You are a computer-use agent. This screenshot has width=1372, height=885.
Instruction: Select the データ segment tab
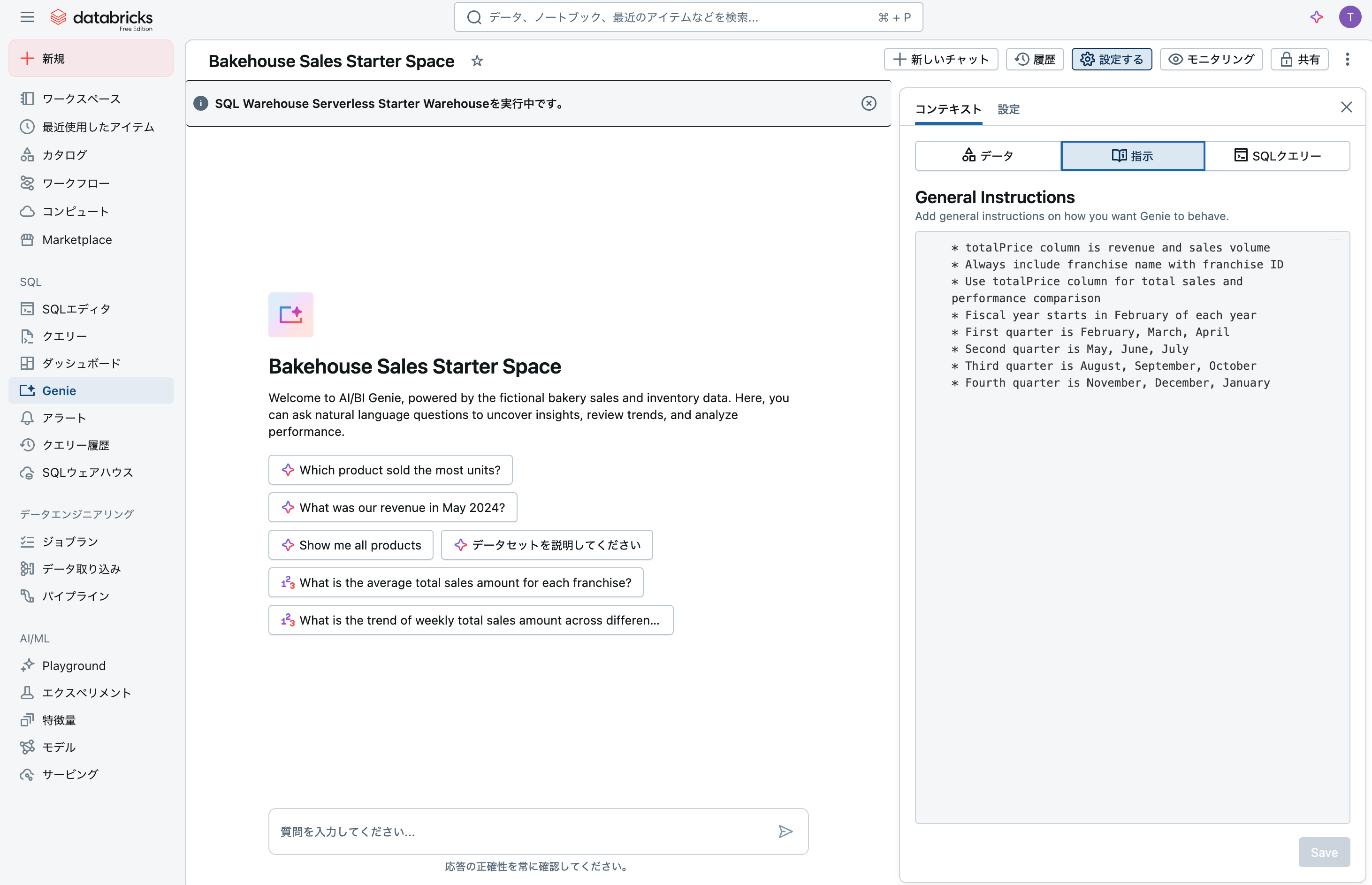point(988,156)
